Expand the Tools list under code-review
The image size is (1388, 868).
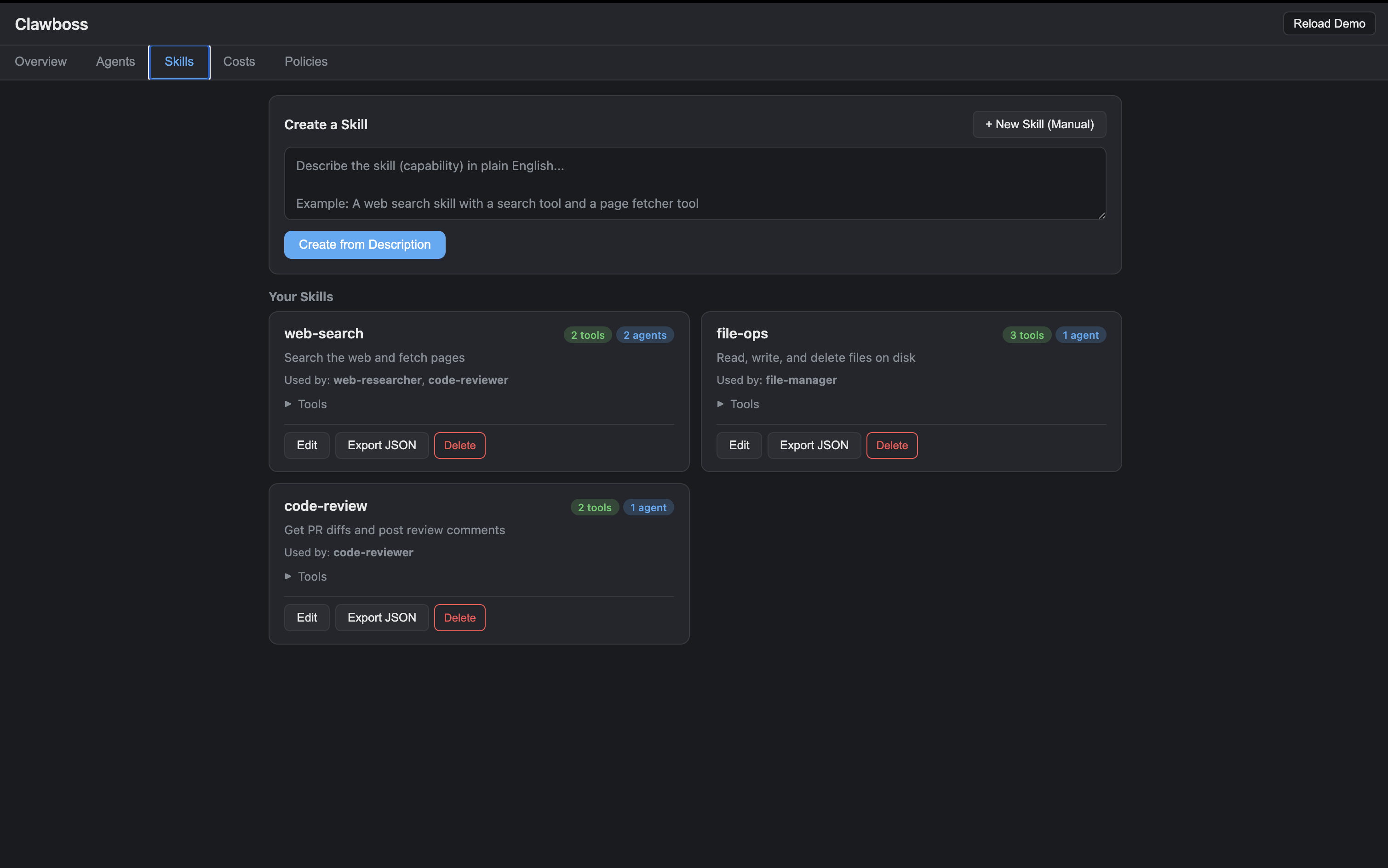pyautogui.click(x=306, y=577)
